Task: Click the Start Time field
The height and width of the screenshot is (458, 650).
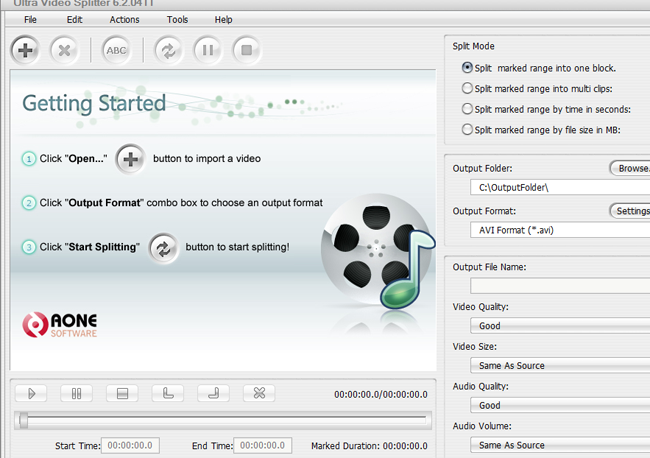Action: pyautogui.click(x=130, y=446)
